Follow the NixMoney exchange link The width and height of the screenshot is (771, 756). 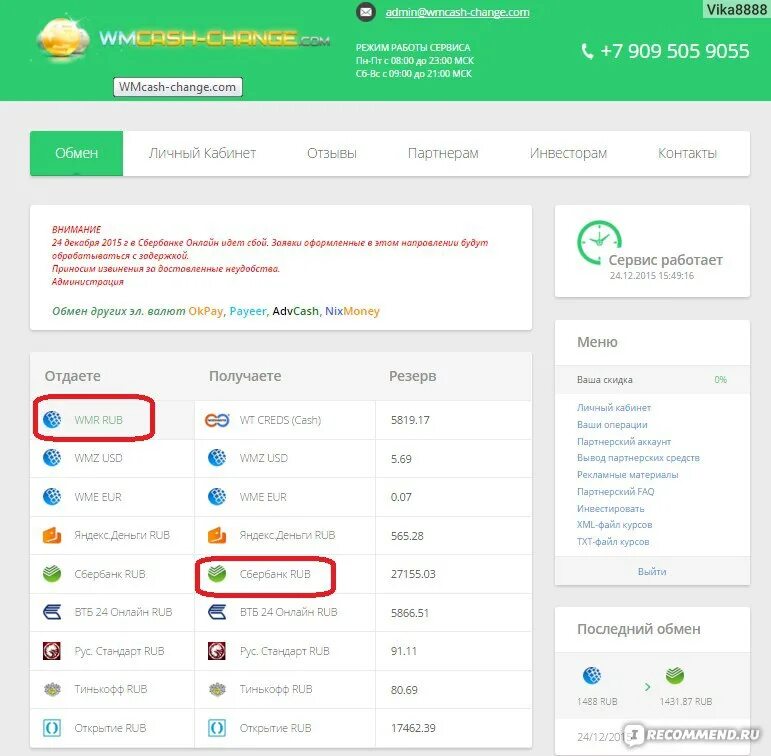[352, 311]
